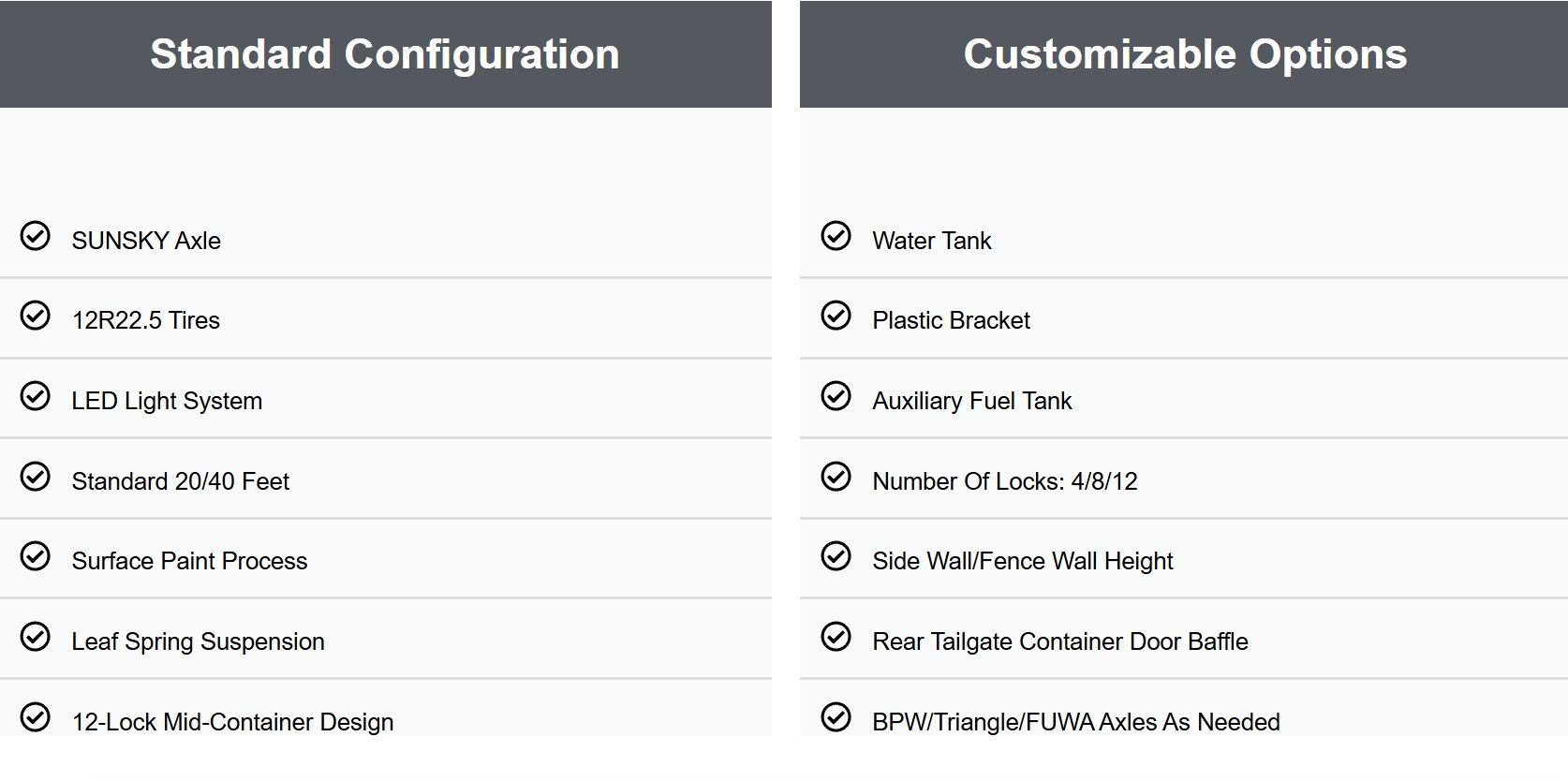Click the Number Of Locks: 4/8/12 text
The height and width of the screenshot is (781, 1568).
pyautogui.click(x=1004, y=481)
